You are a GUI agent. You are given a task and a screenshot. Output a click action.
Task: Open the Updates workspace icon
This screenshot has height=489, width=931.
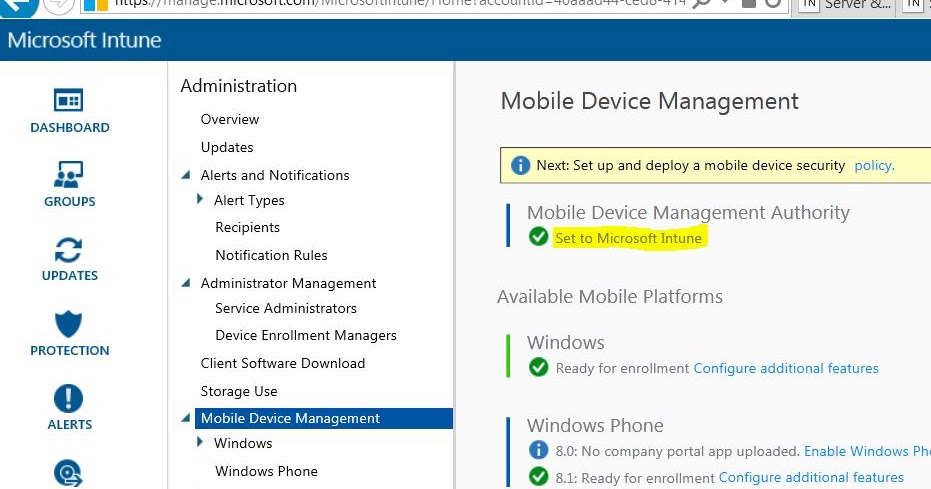[69, 250]
